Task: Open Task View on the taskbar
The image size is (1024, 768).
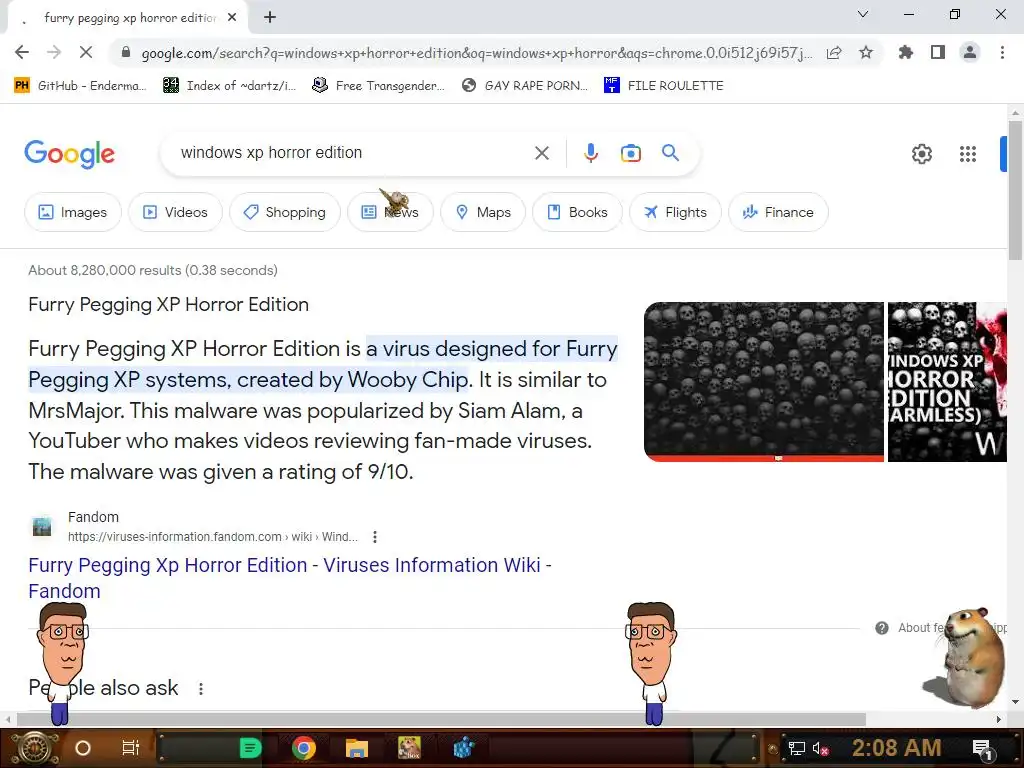Action: 131,748
